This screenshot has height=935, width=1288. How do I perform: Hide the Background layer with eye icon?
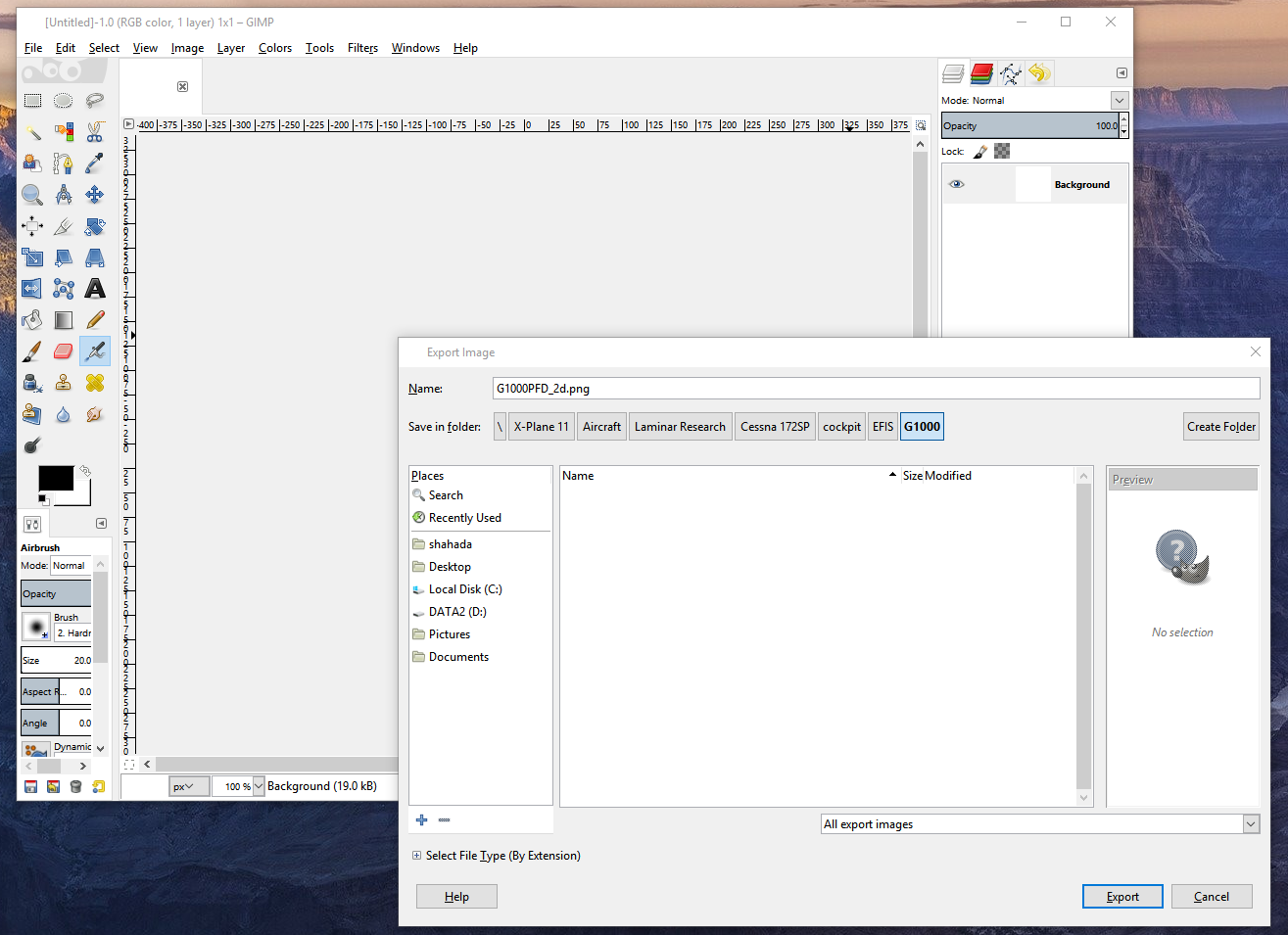pyautogui.click(x=957, y=184)
